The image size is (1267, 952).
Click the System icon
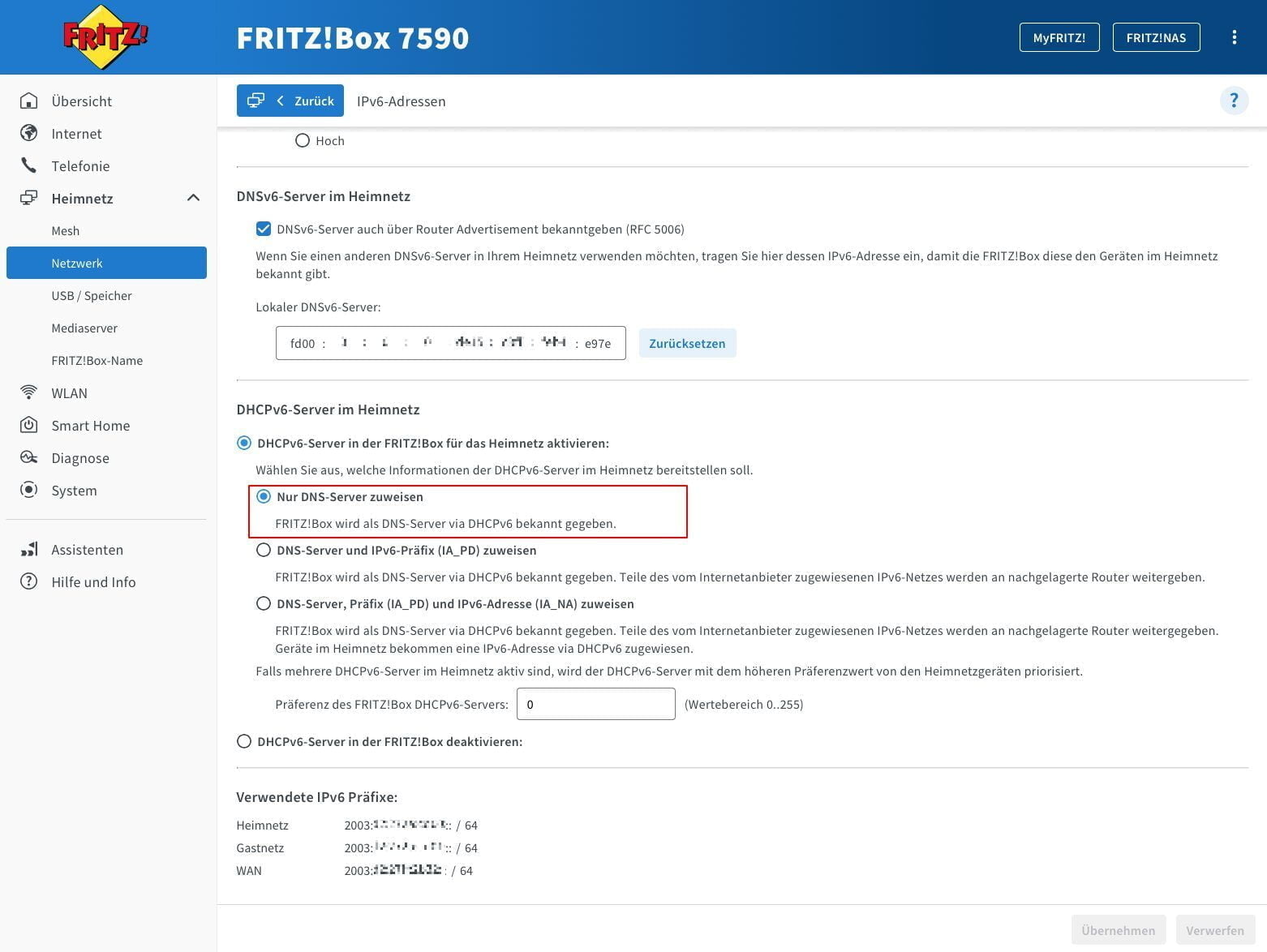point(28,490)
